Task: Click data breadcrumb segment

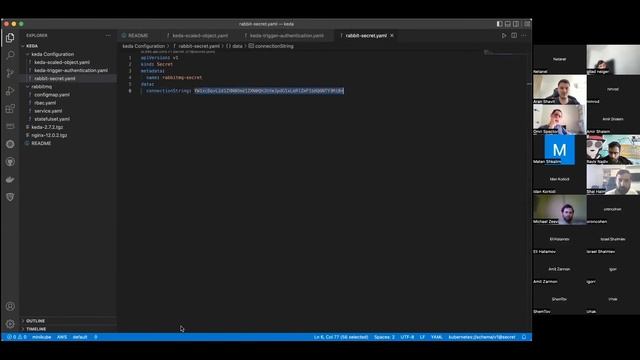Action: click(x=235, y=46)
